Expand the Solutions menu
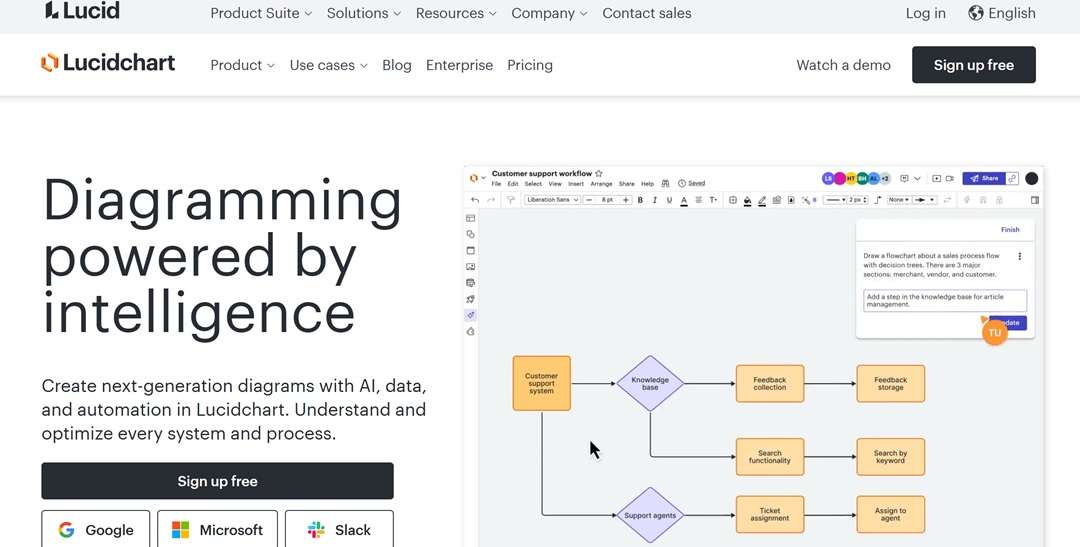1080x547 pixels. 364,13
